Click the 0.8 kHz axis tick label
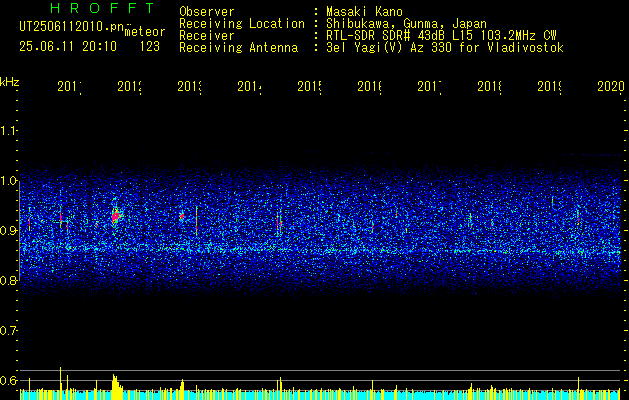Screen dimensions: 629x400 coord(8,280)
